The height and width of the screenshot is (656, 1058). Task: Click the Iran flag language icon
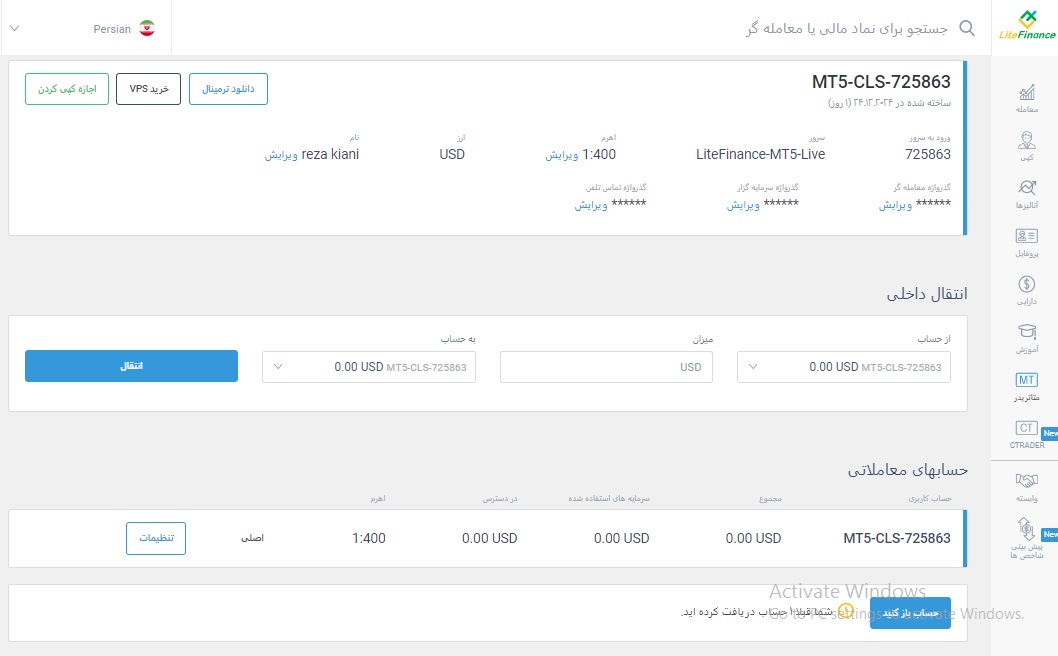pos(146,28)
